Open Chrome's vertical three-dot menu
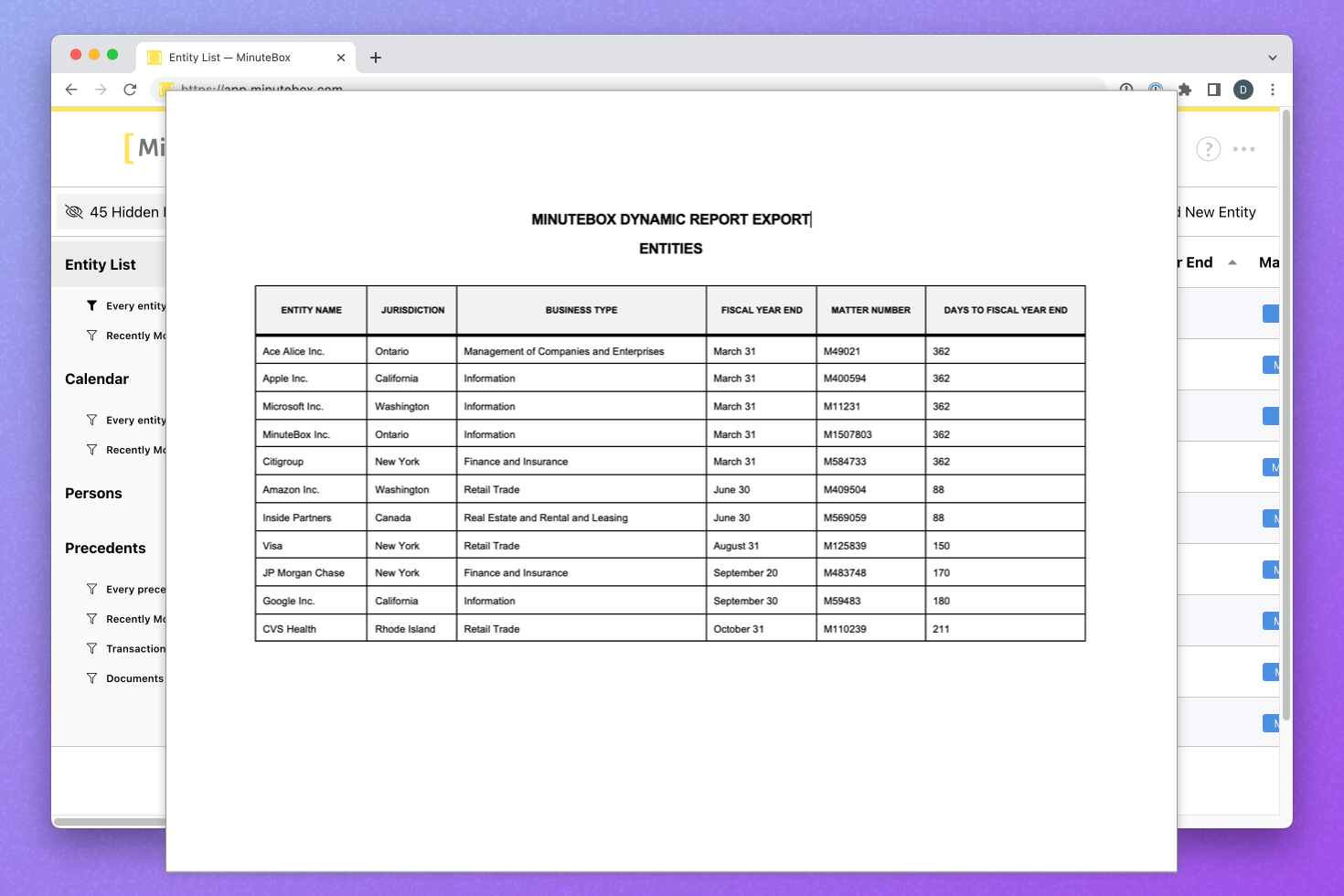Screen dimensions: 1344x896 [x=1272, y=90]
